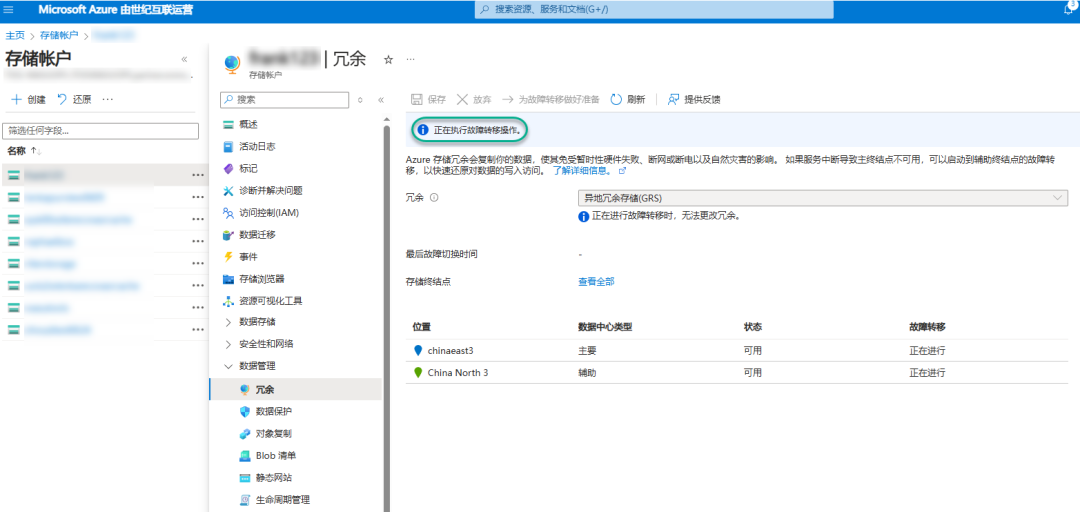
Task: Click the 数据保护 shield icon
Action: (x=244, y=411)
